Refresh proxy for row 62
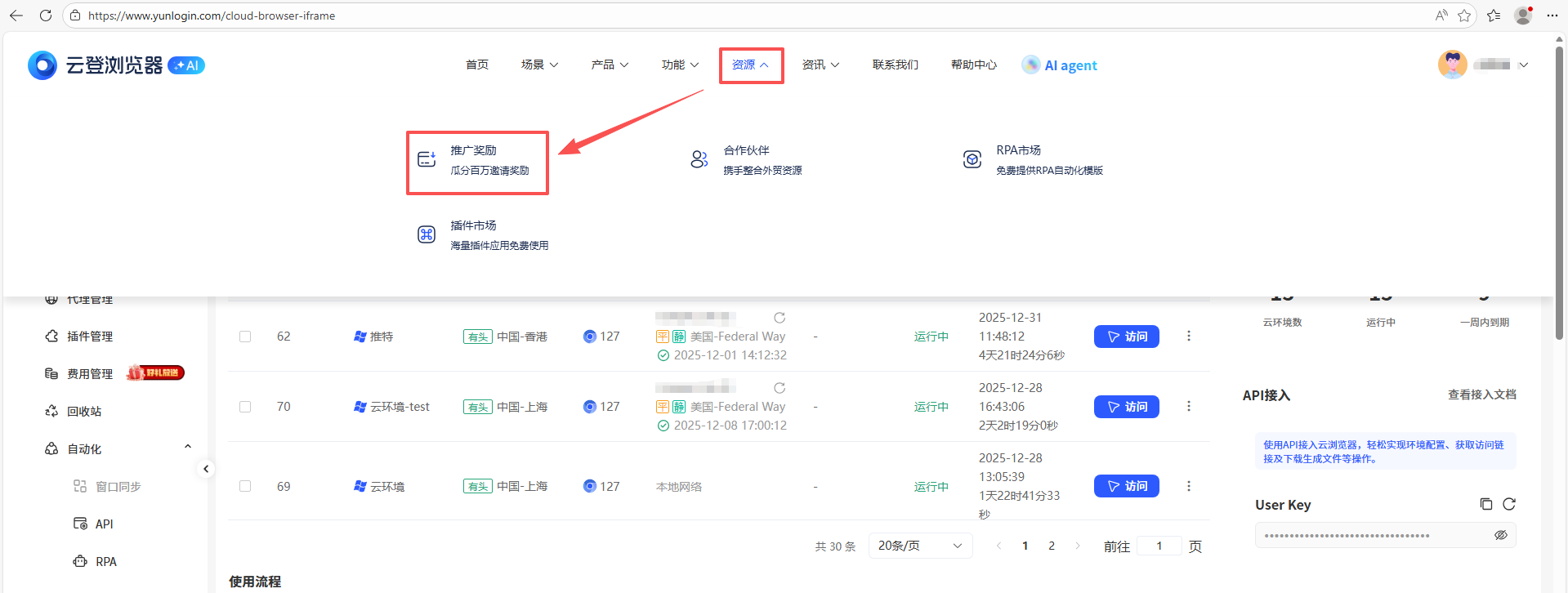This screenshot has width=1568, height=593. (780, 318)
